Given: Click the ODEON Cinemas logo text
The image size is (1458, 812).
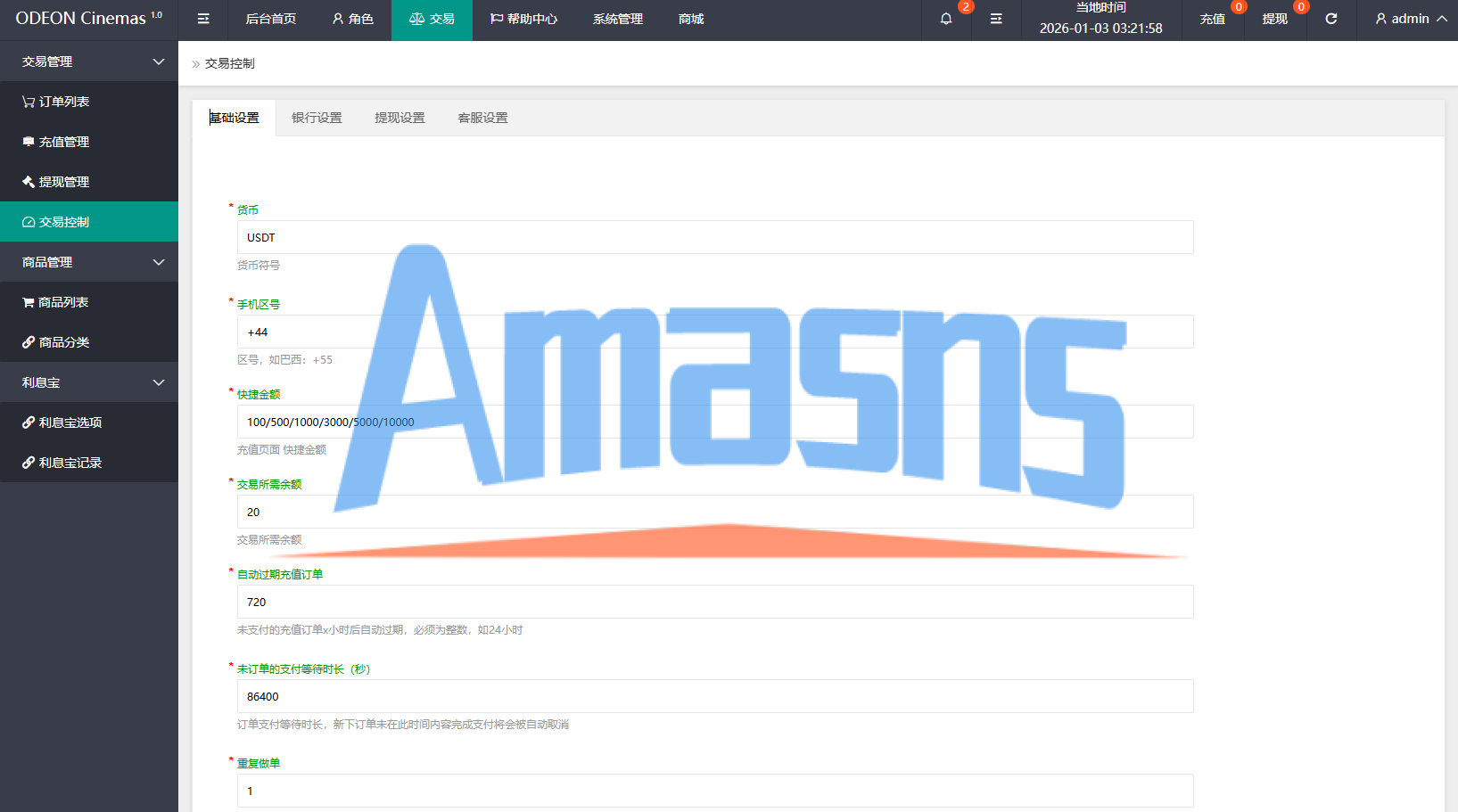Looking at the screenshot, I should 88,19.
